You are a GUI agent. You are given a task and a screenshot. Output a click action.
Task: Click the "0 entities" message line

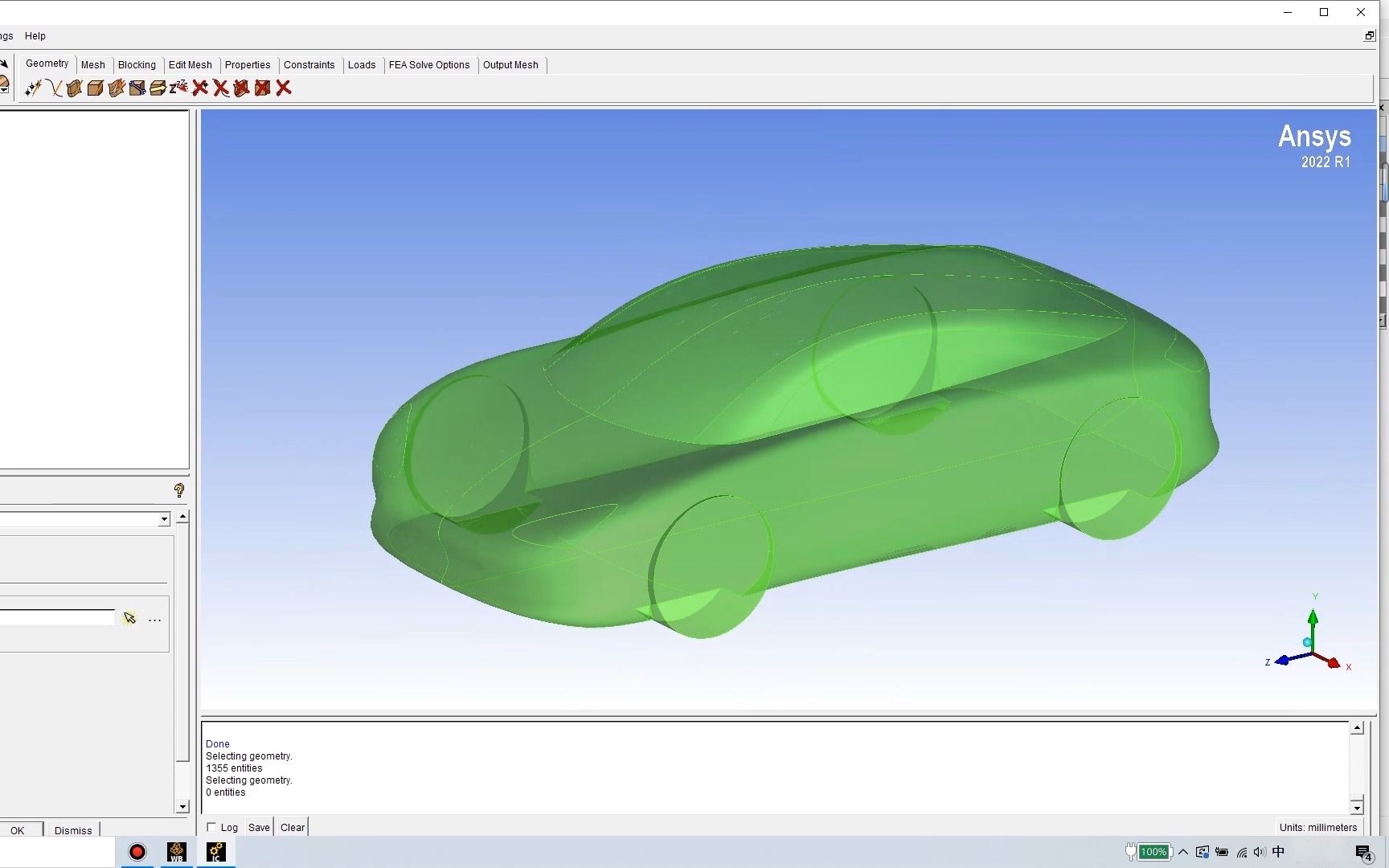[226, 792]
